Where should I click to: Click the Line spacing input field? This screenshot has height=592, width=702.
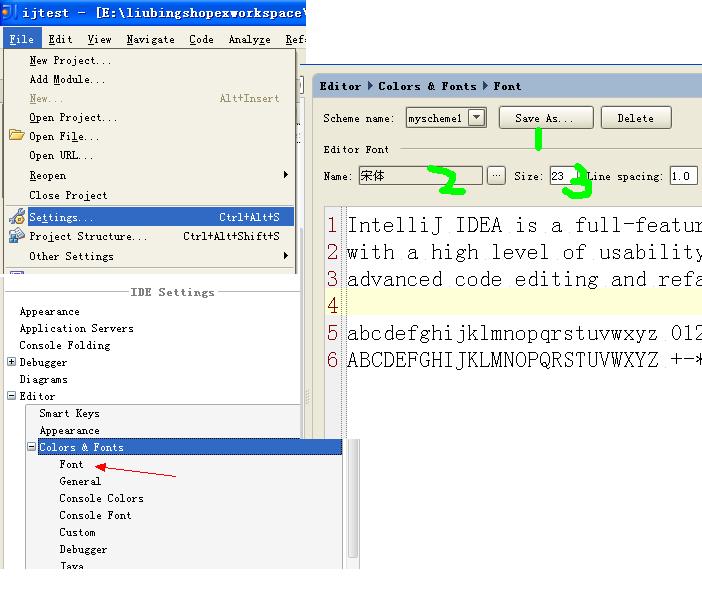point(683,176)
